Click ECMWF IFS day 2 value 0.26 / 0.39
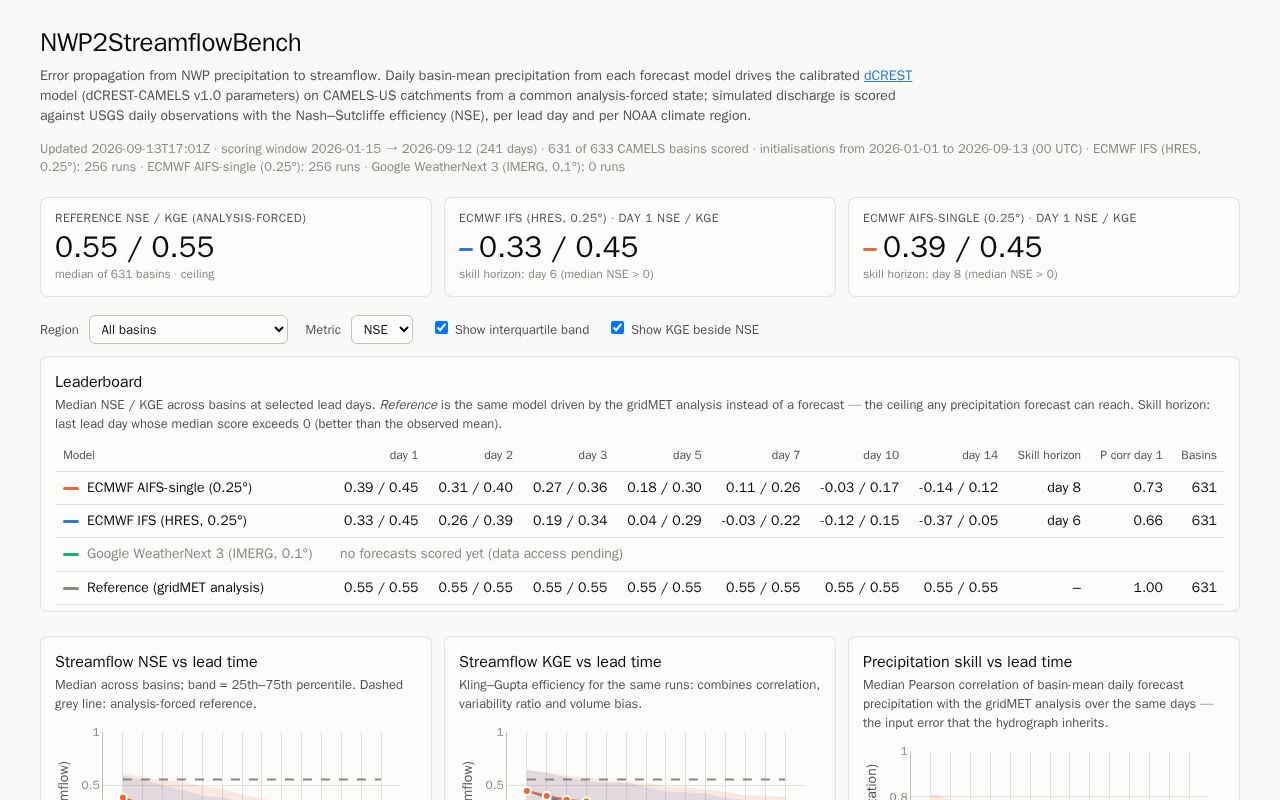Viewport: 1280px width, 800px height. (475, 521)
